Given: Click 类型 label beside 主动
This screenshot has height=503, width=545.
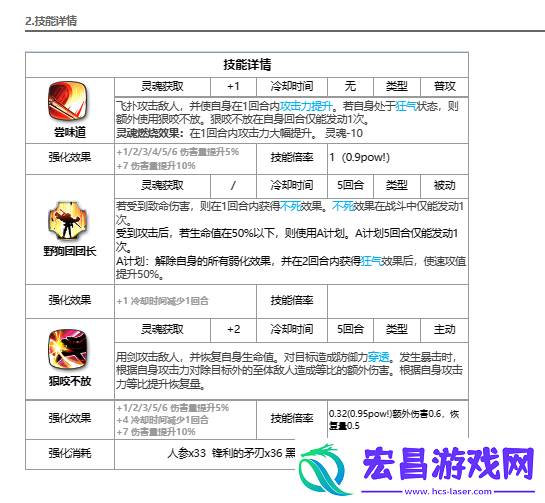Looking at the screenshot, I should pyautogui.click(x=397, y=329).
